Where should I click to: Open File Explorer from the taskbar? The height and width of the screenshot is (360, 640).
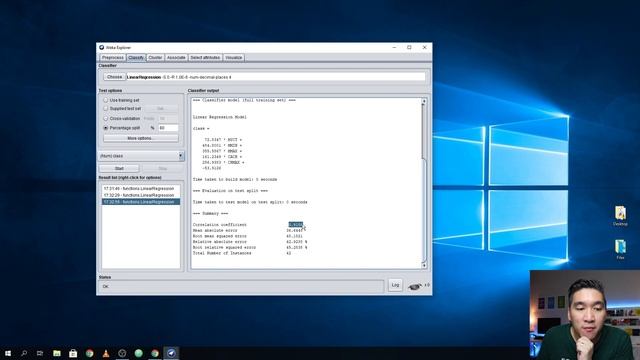57,353
